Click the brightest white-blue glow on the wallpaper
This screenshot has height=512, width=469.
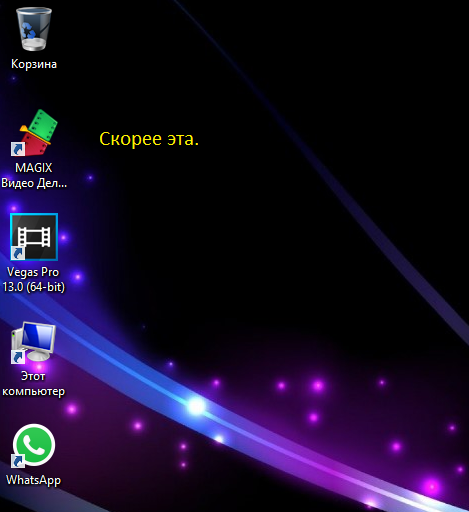tap(196, 406)
